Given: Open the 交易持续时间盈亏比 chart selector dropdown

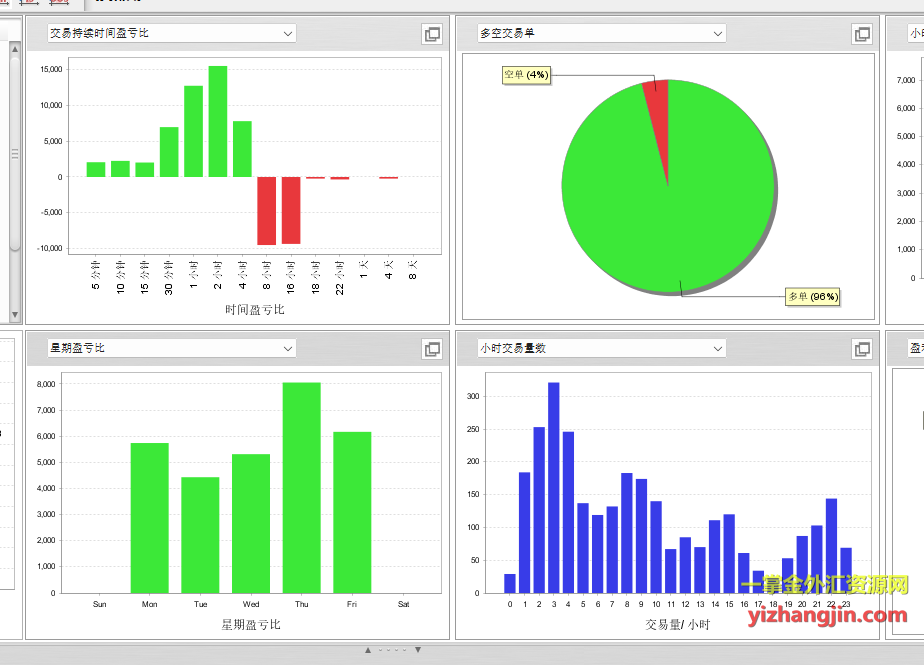Looking at the screenshot, I should click(x=171, y=34).
